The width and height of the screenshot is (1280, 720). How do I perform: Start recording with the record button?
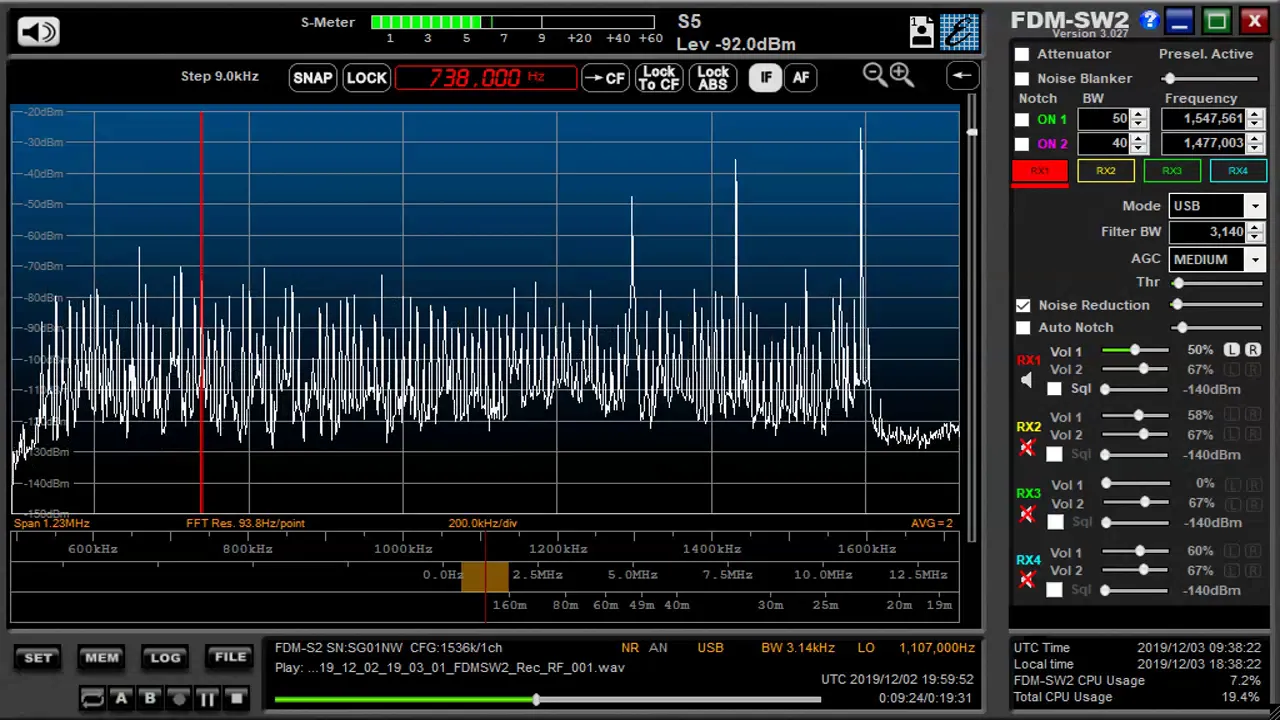(x=179, y=699)
